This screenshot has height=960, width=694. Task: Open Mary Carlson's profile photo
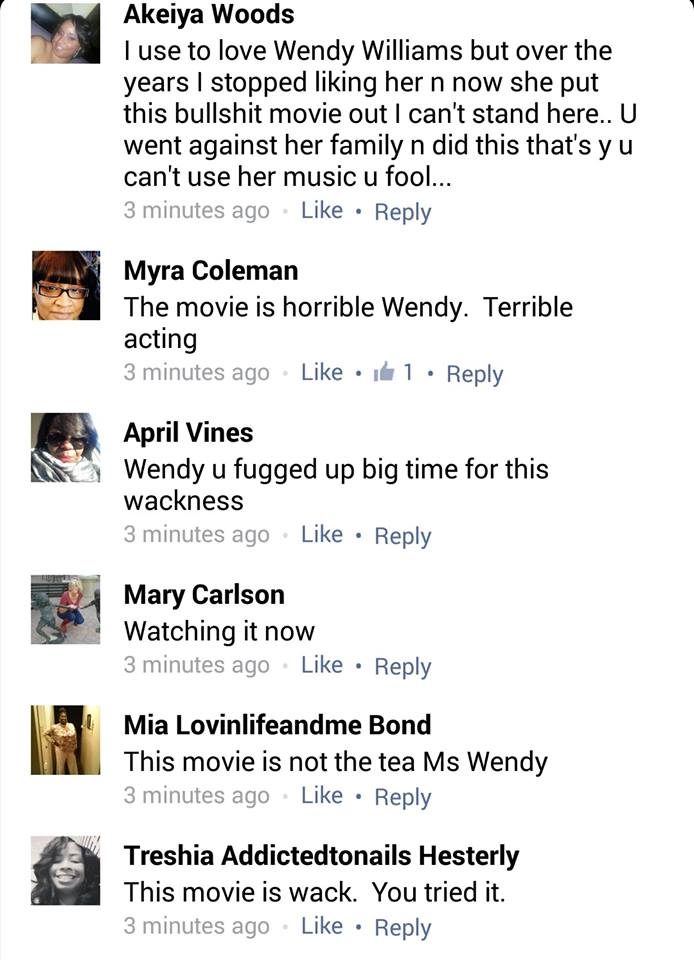[66, 609]
